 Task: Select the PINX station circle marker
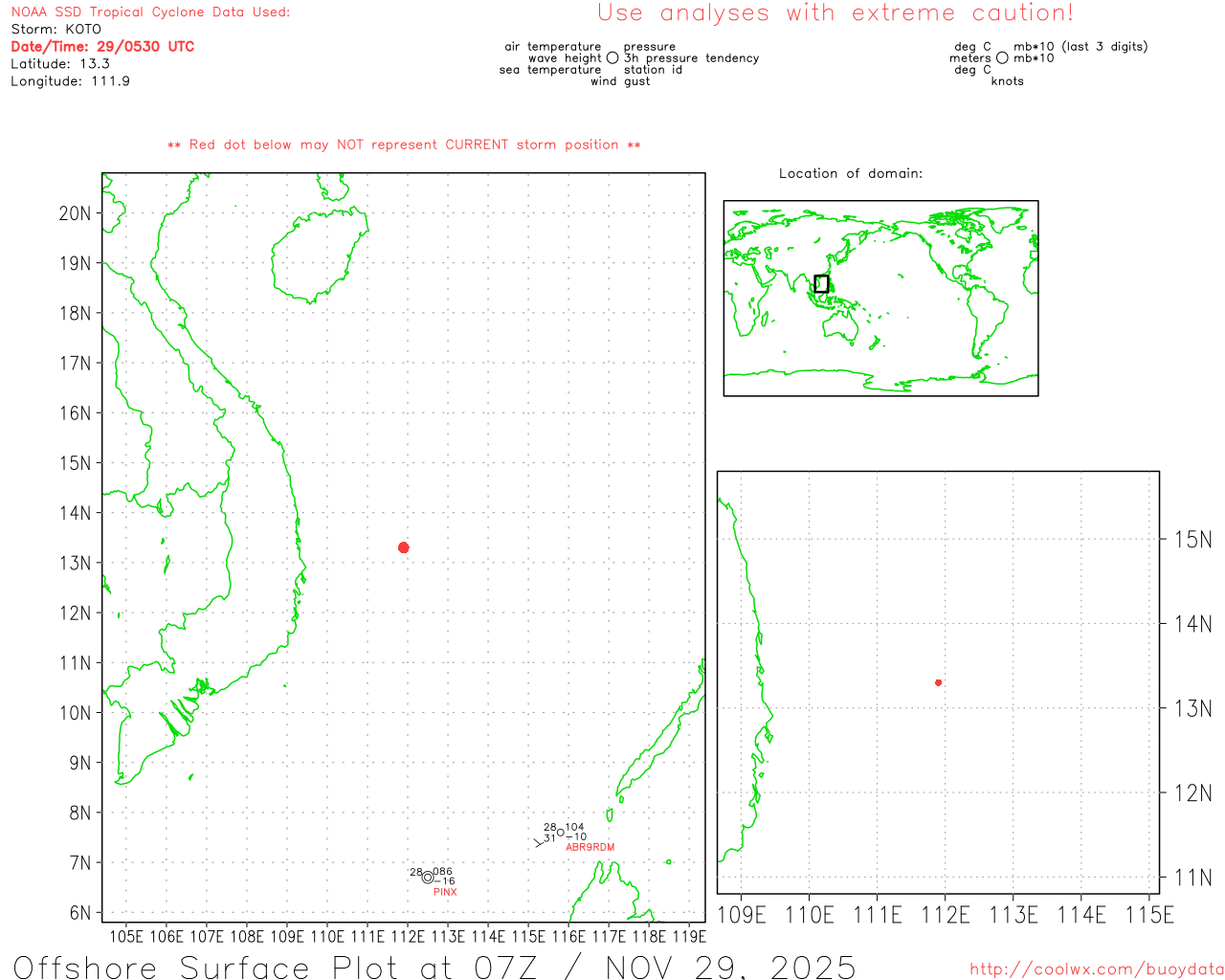428,878
